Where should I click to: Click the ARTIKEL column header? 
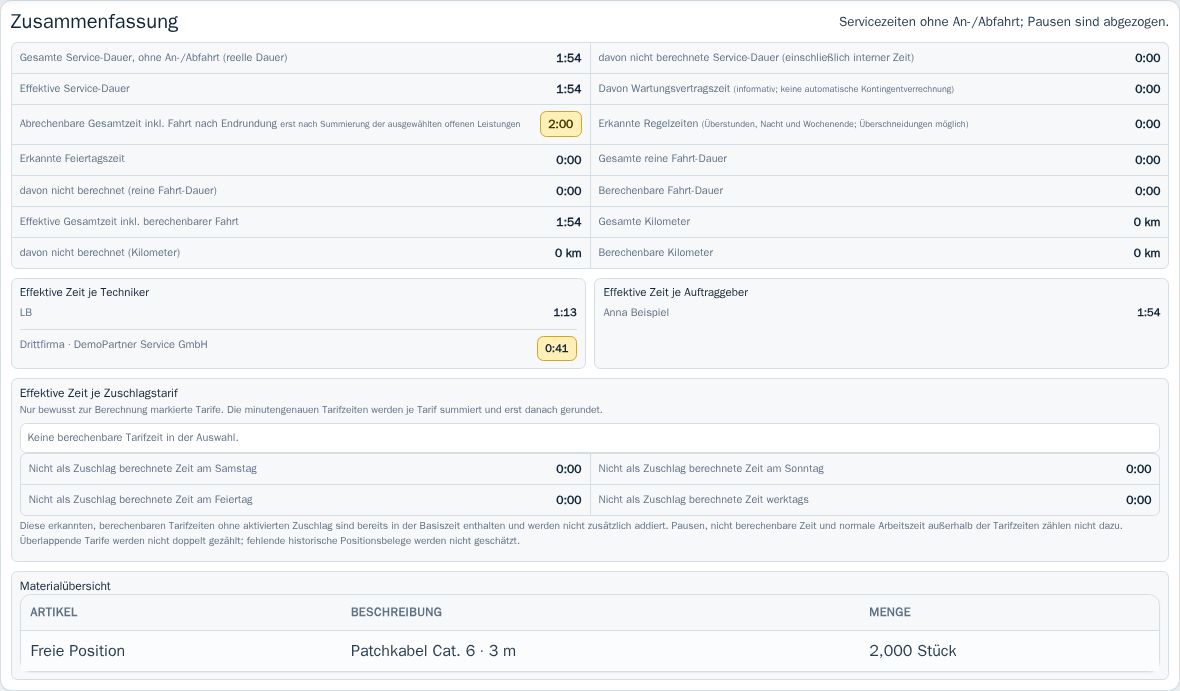pos(54,612)
